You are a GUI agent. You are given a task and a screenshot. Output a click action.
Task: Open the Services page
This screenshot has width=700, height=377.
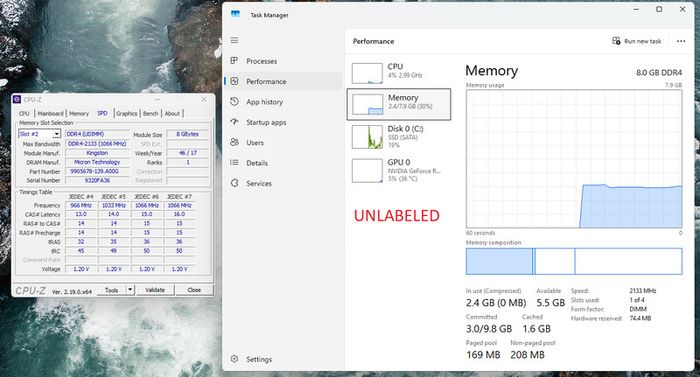click(259, 184)
